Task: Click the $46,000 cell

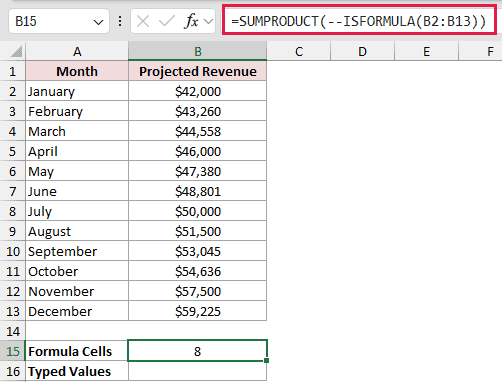Action: (198, 151)
